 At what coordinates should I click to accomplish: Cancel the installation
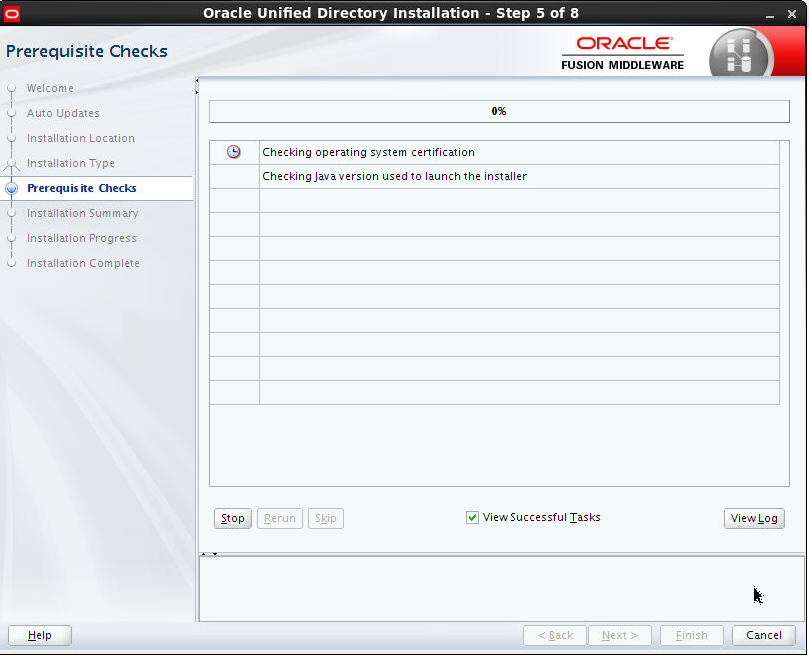point(764,635)
